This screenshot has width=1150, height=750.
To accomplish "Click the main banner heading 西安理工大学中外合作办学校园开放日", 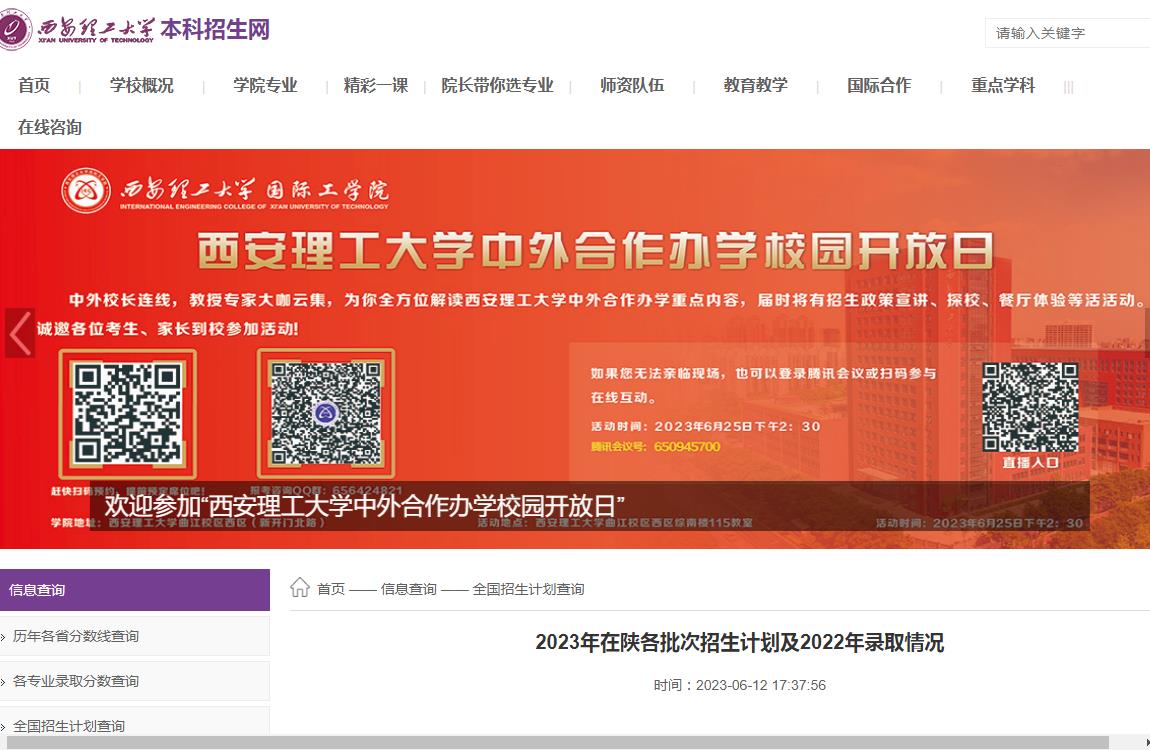I will coord(596,251).
